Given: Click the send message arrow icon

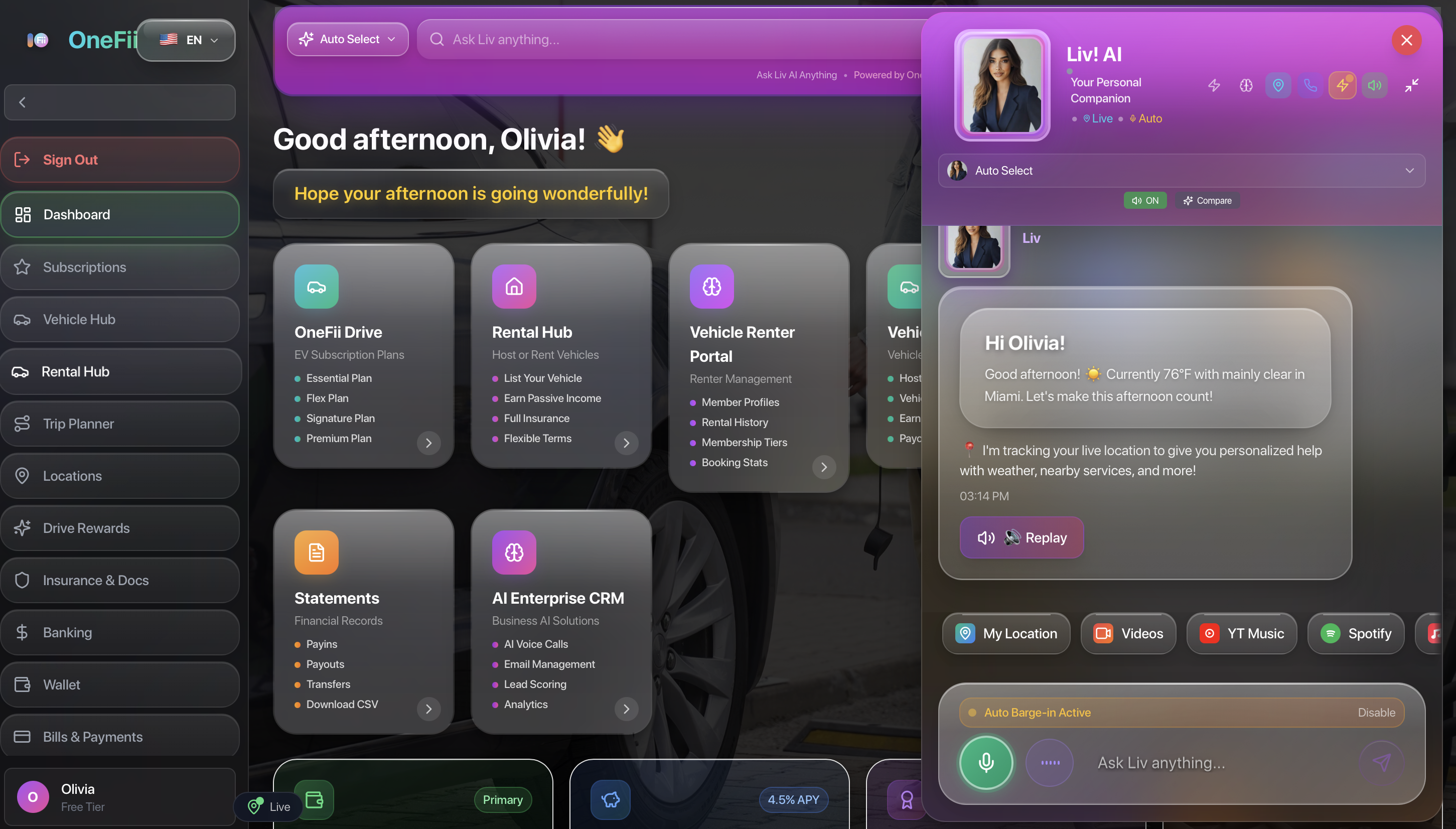Looking at the screenshot, I should [1381, 762].
